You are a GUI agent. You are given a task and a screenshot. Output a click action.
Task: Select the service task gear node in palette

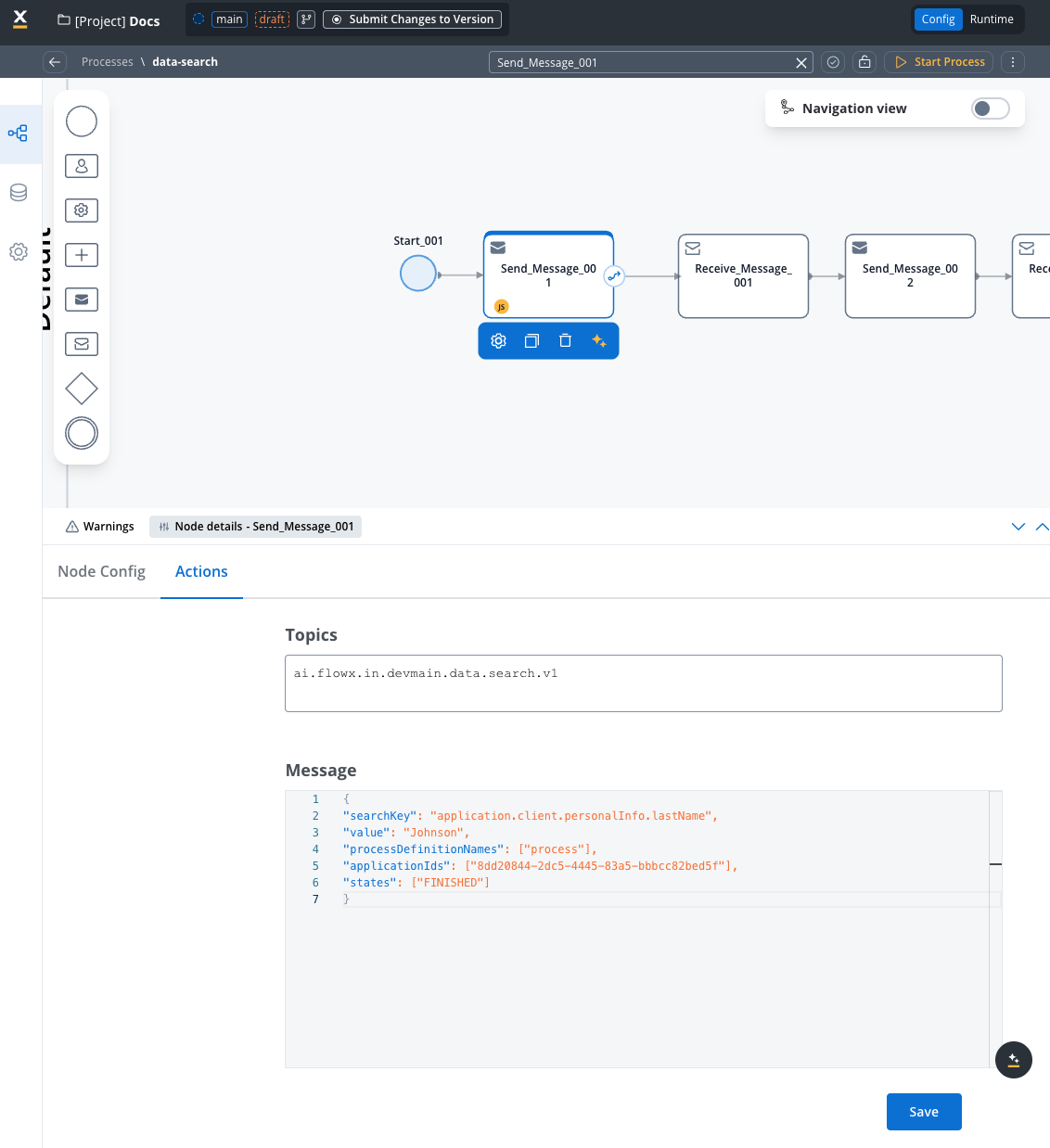pos(82,210)
